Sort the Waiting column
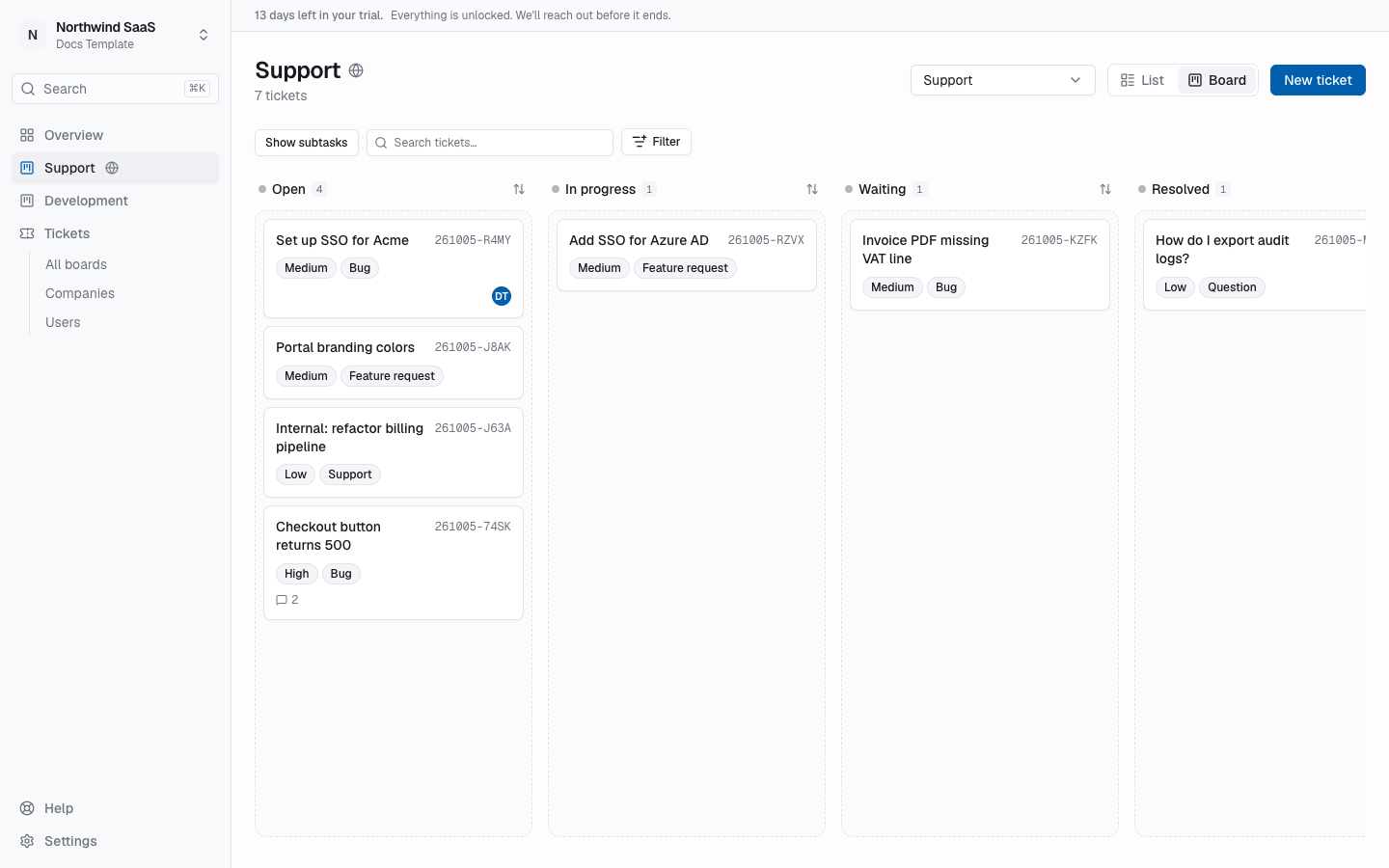Viewport: 1389px width, 868px height. (1105, 189)
